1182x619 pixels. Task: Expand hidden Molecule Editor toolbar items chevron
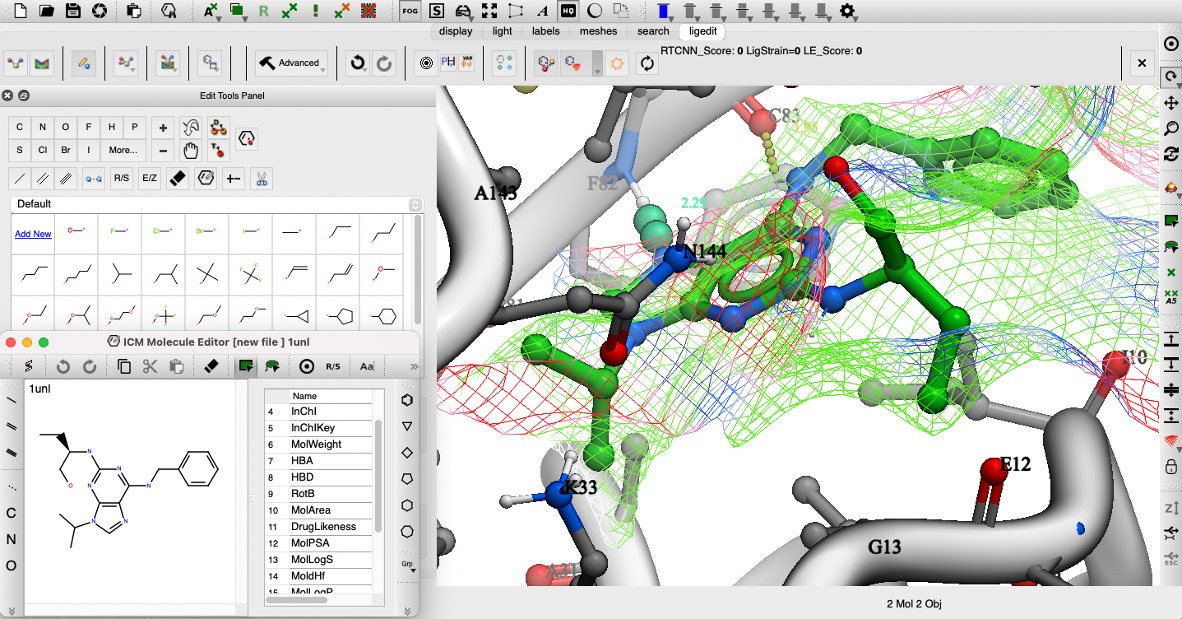point(414,366)
